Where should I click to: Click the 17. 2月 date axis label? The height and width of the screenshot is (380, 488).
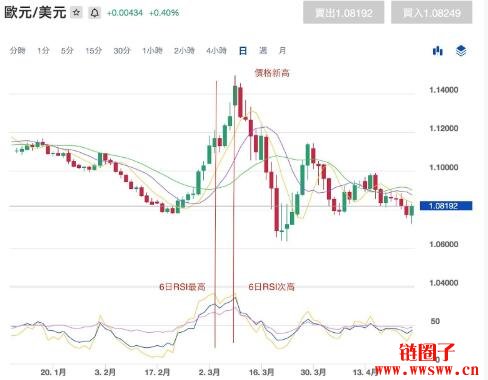coord(157,372)
